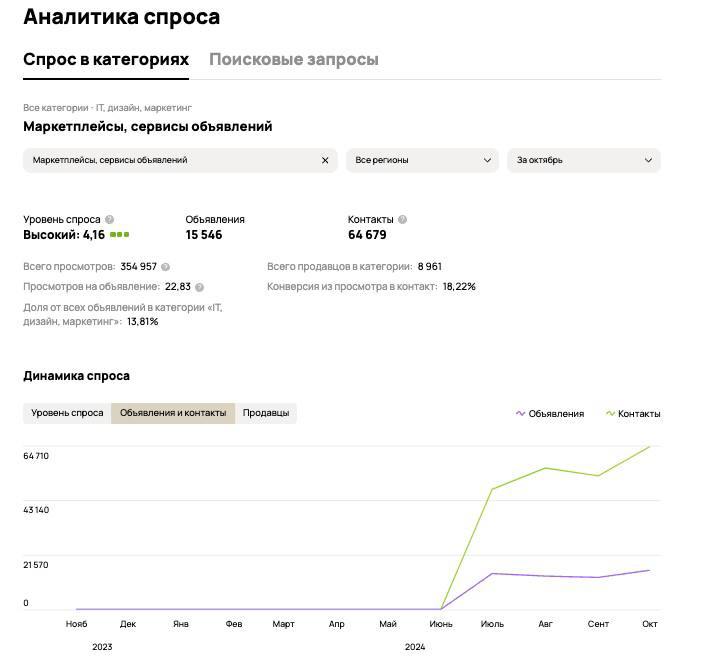Click info icon beside Всего просмотров
The width and height of the screenshot is (714, 656).
click(x=166, y=267)
